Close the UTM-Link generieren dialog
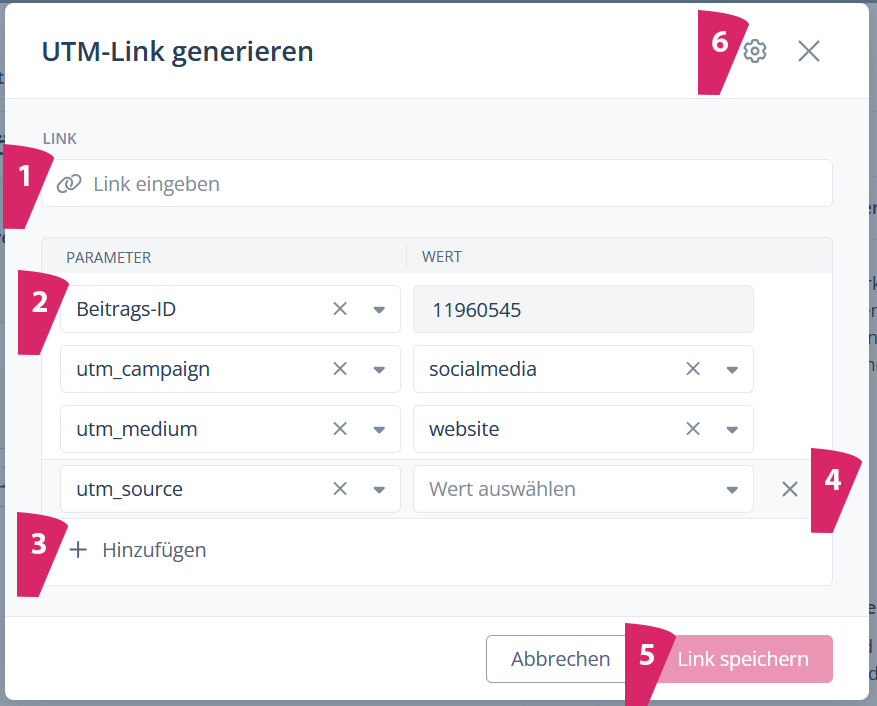Screen dimensions: 877x706 point(809,52)
